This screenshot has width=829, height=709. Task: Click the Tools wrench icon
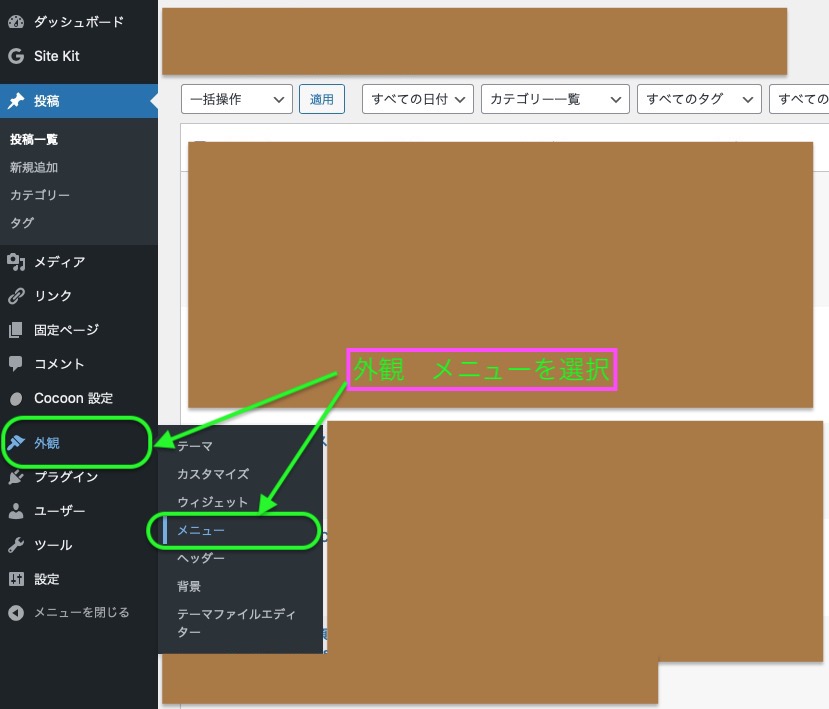(16, 545)
